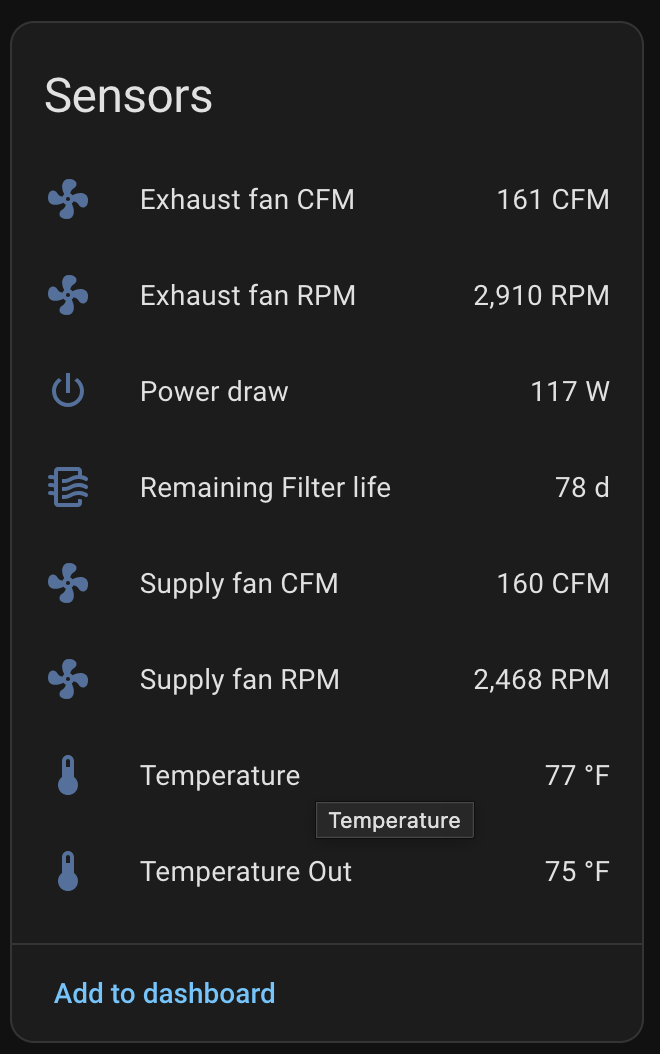Click the Power draw power icon
The height and width of the screenshot is (1054, 660).
tap(68, 392)
